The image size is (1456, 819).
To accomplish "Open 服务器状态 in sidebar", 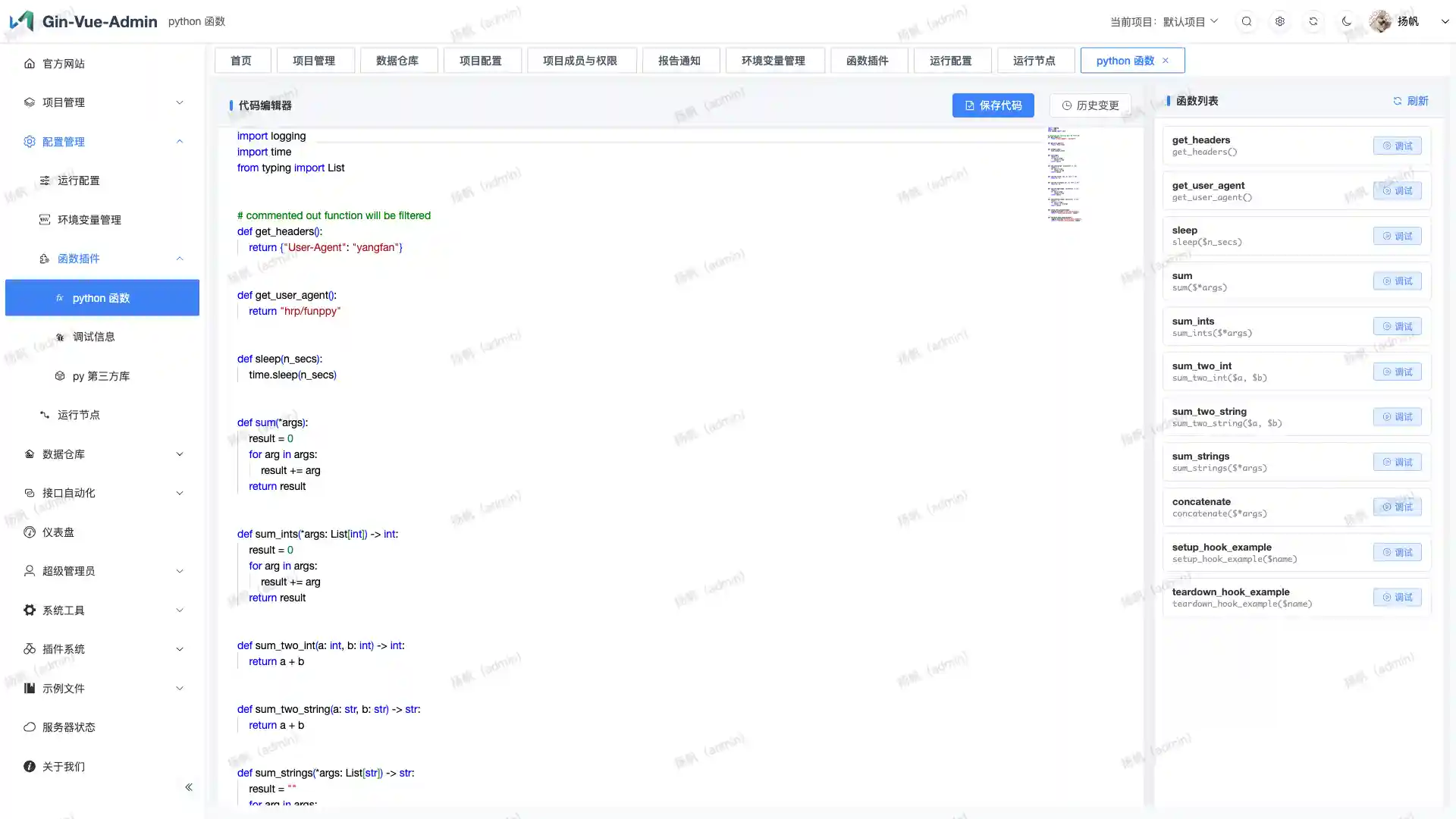I will (68, 727).
